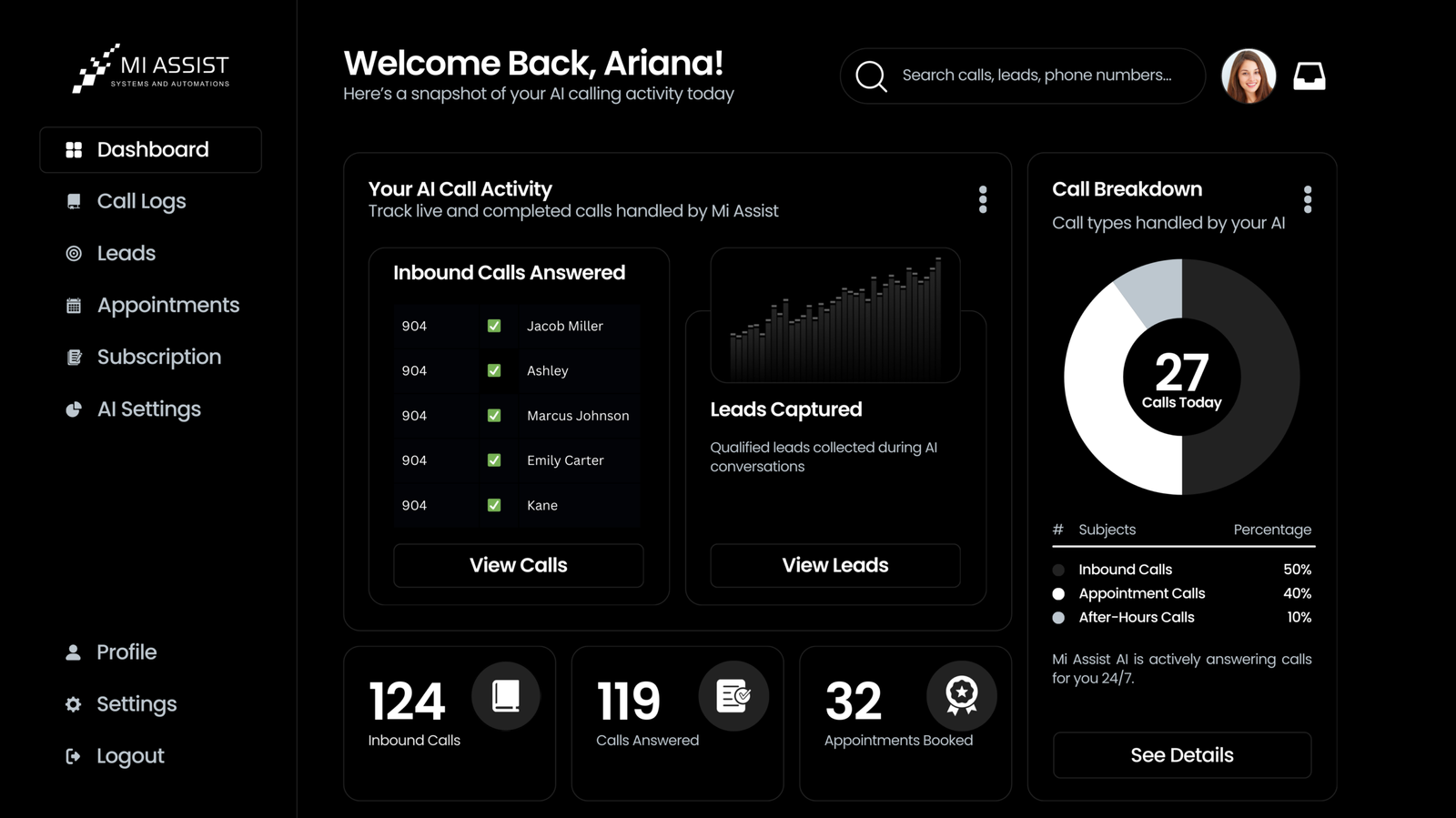The image size is (1456, 818).
Task: Click the Logout icon in sidebar
Action: click(x=73, y=756)
